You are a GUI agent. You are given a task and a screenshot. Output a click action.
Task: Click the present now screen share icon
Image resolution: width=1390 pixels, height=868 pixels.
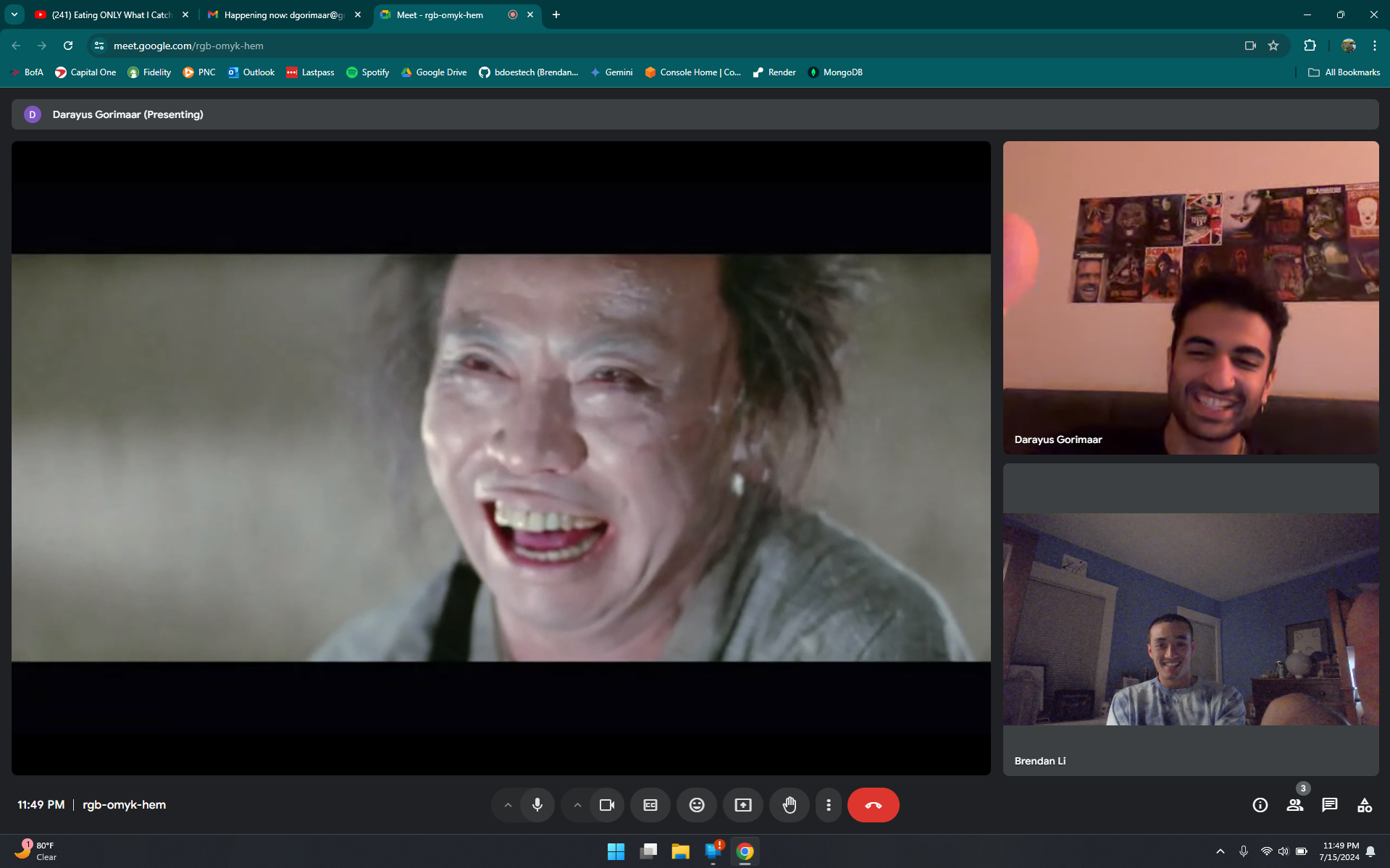[x=743, y=805]
